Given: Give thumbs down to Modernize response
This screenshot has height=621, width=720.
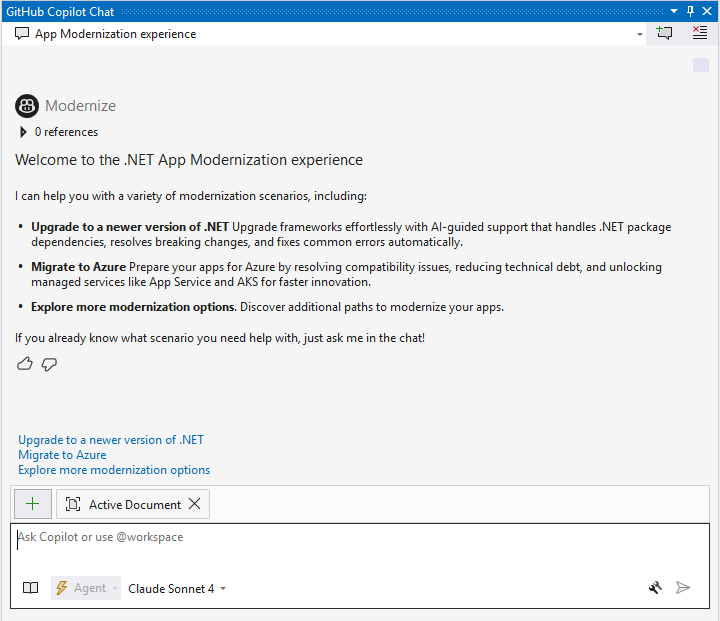Looking at the screenshot, I should pos(49,364).
